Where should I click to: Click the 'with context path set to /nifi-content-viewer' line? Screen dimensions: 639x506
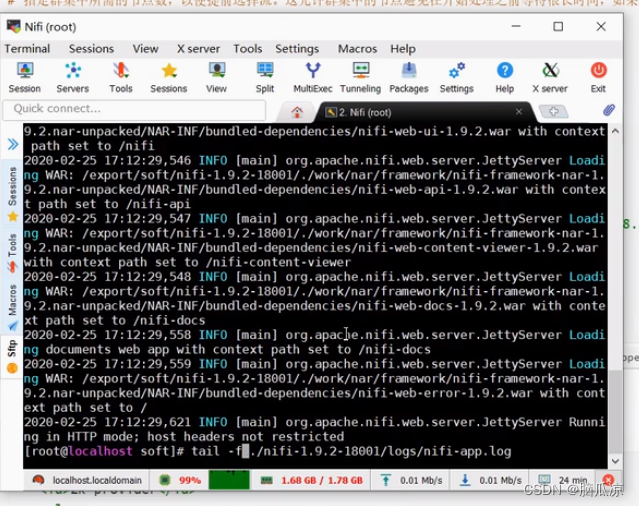(x=187, y=262)
